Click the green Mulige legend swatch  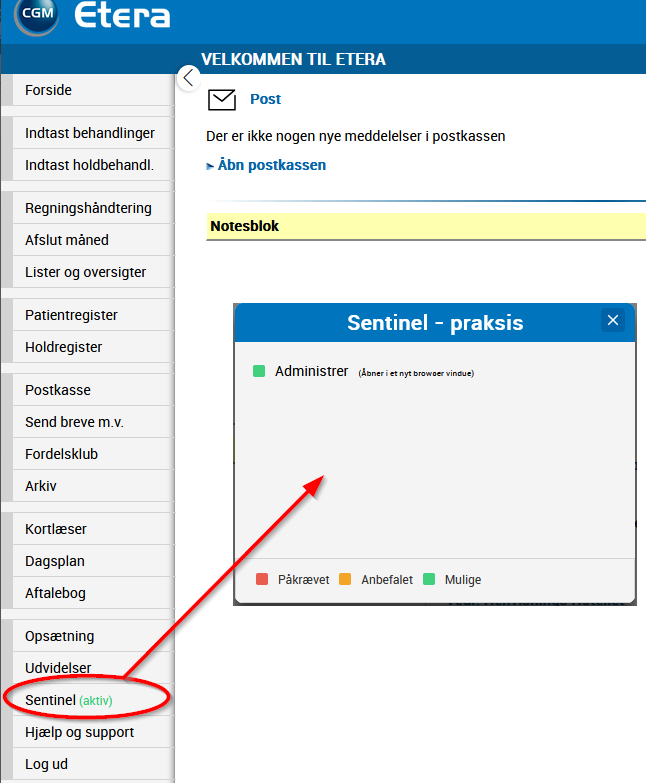point(429,579)
